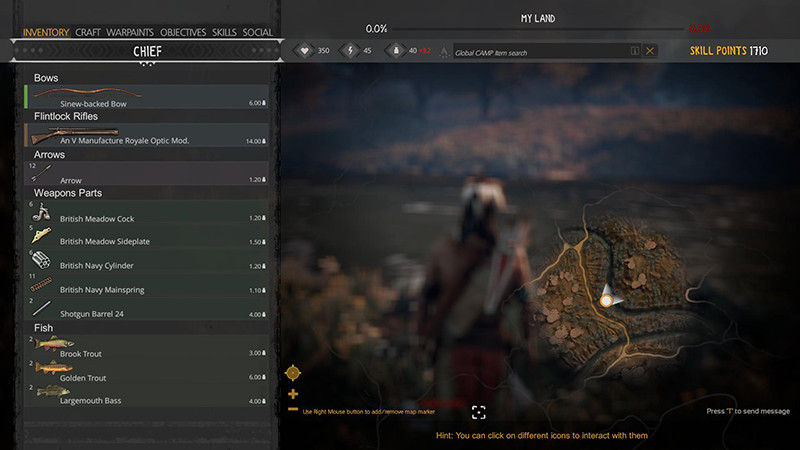
Task: Click the 0.0% white percentage value
Action: 376,29
